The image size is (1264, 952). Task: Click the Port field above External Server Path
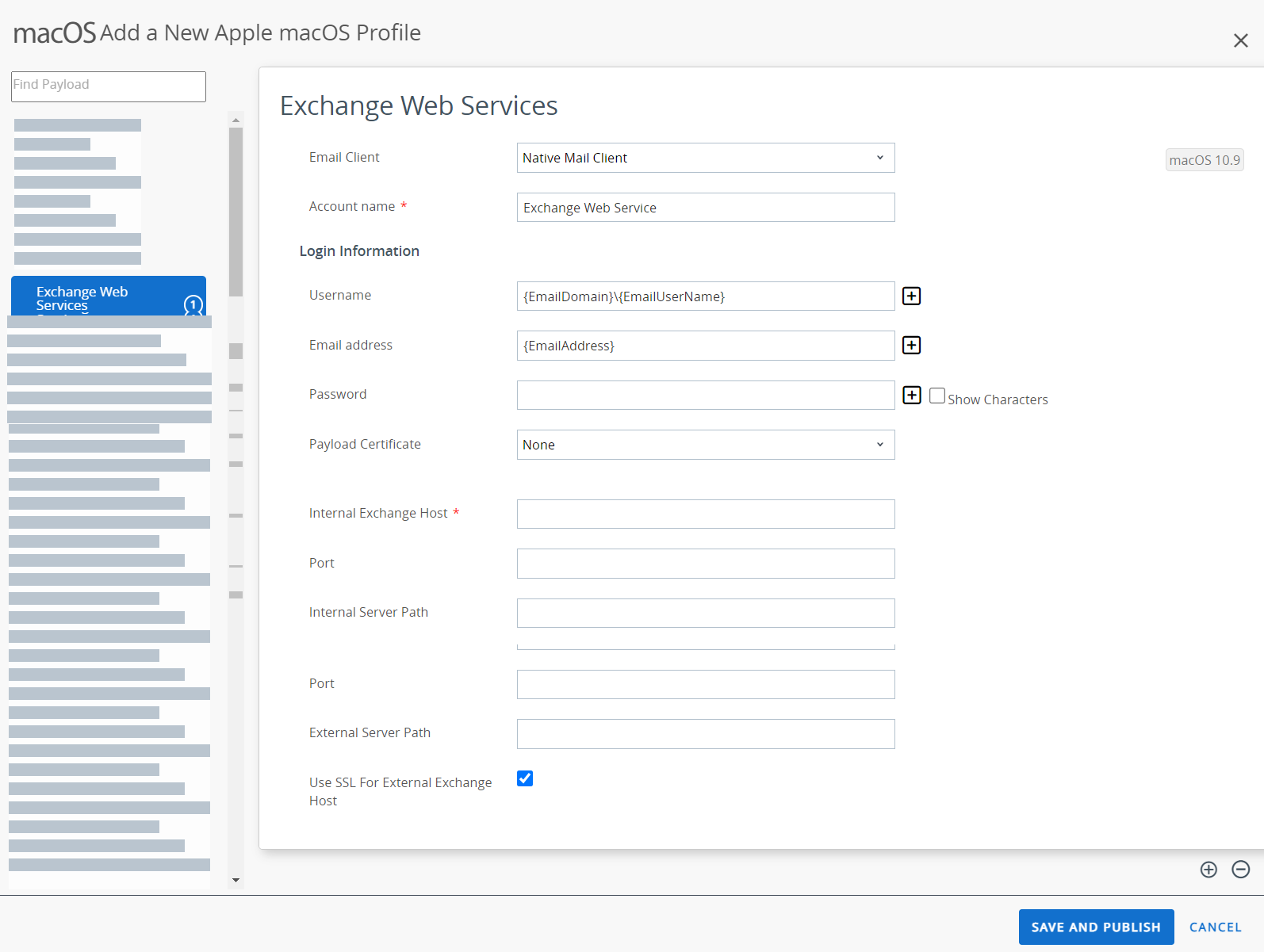click(706, 684)
